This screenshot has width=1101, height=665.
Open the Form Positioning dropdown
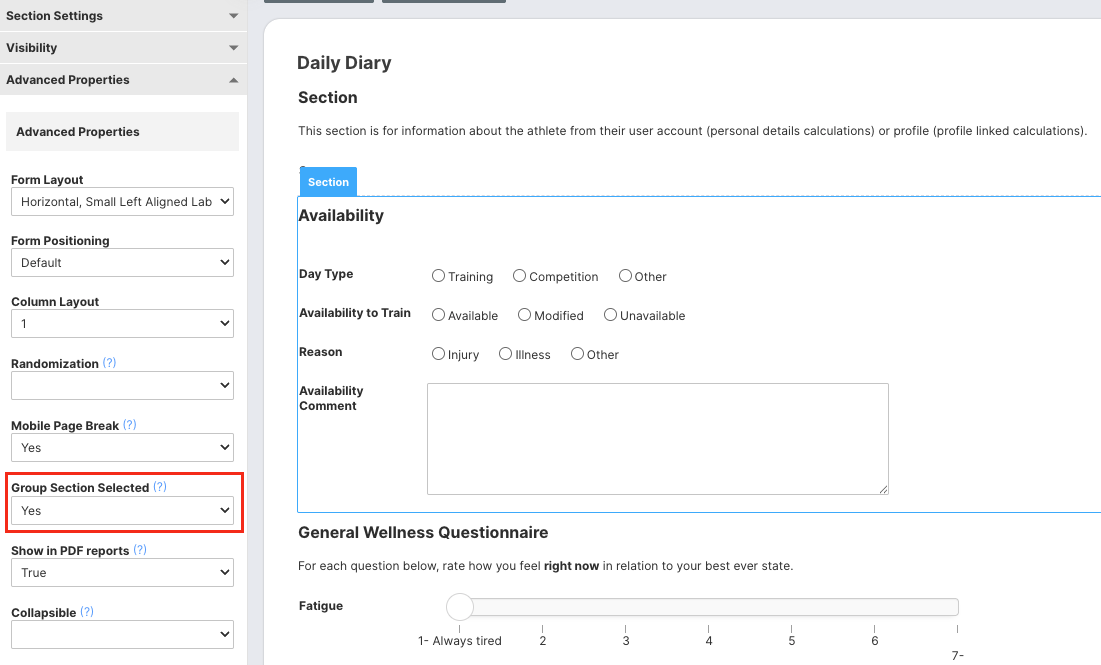(x=122, y=263)
